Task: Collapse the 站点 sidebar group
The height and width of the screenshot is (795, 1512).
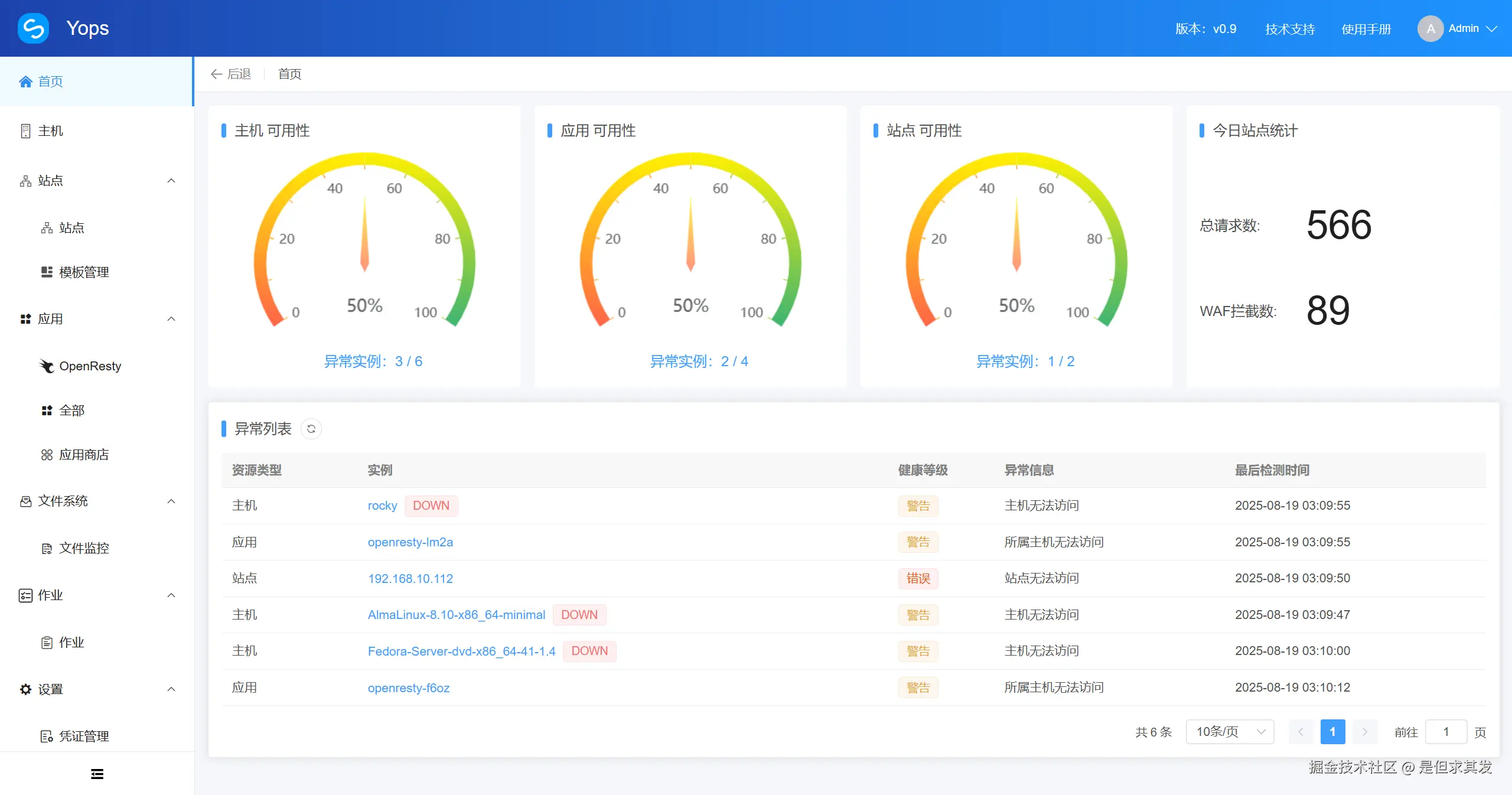Action: click(171, 181)
